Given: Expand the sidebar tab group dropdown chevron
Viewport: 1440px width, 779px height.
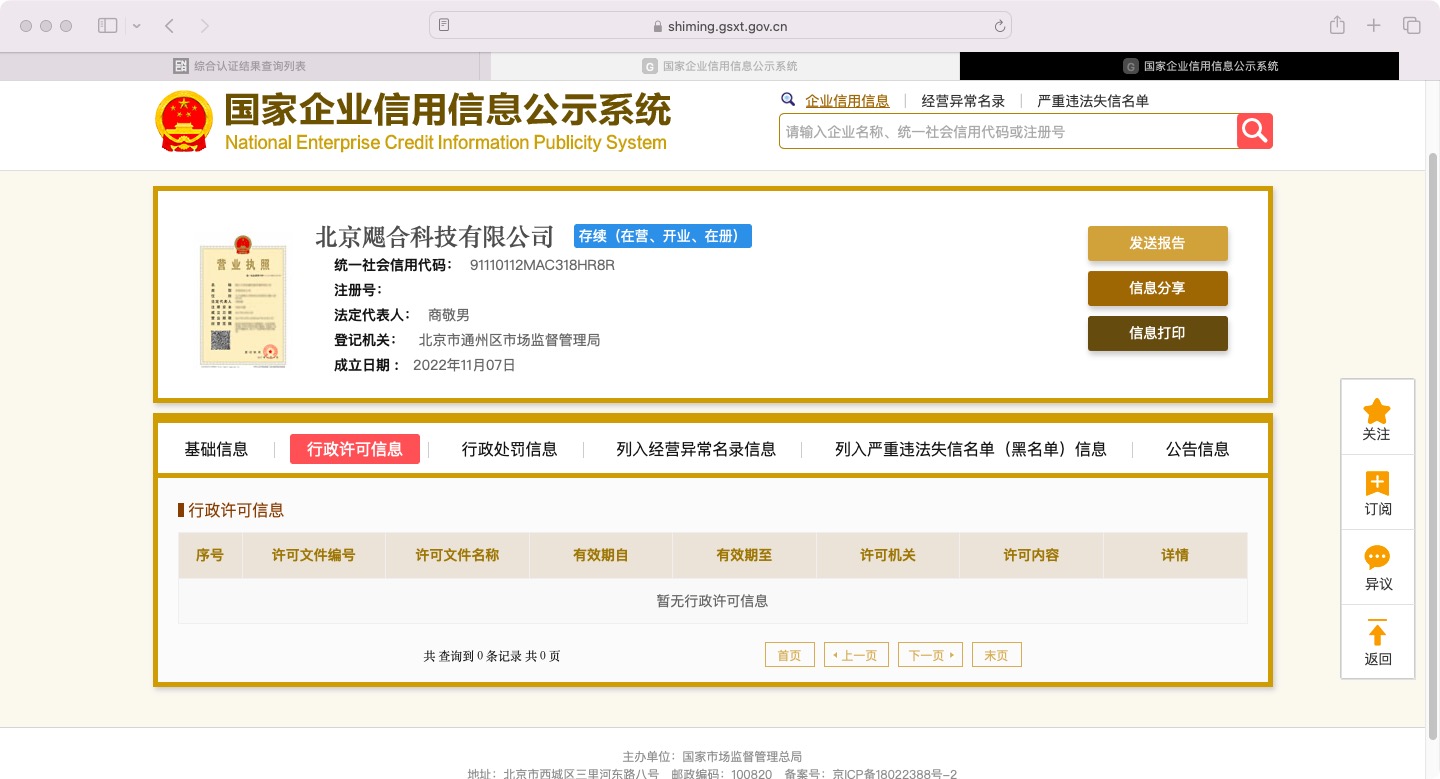Looking at the screenshot, I should (136, 26).
